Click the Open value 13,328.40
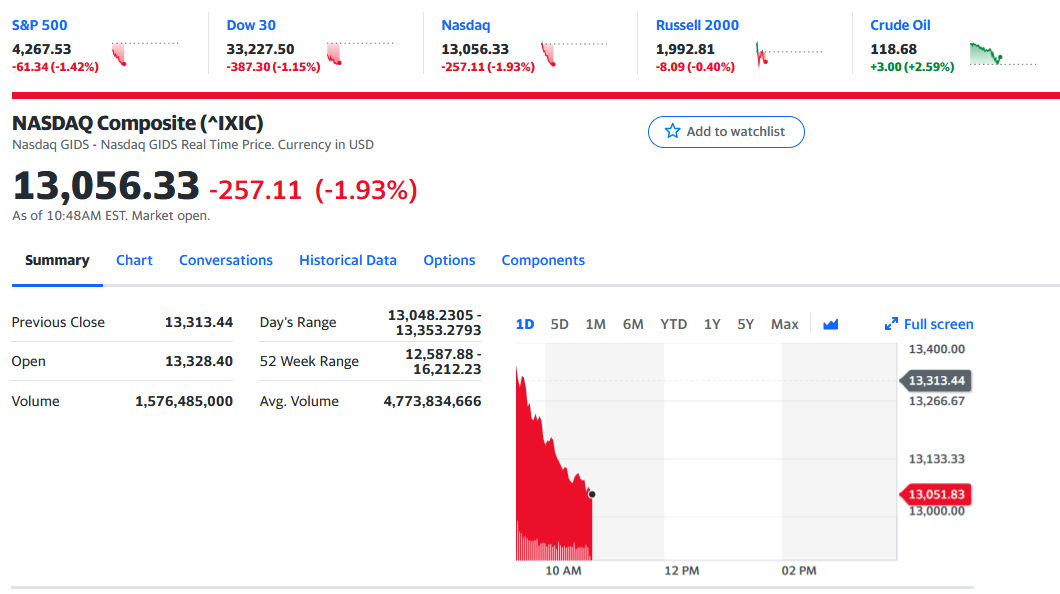The width and height of the screenshot is (1060, 594). click(x=199, y=362)
